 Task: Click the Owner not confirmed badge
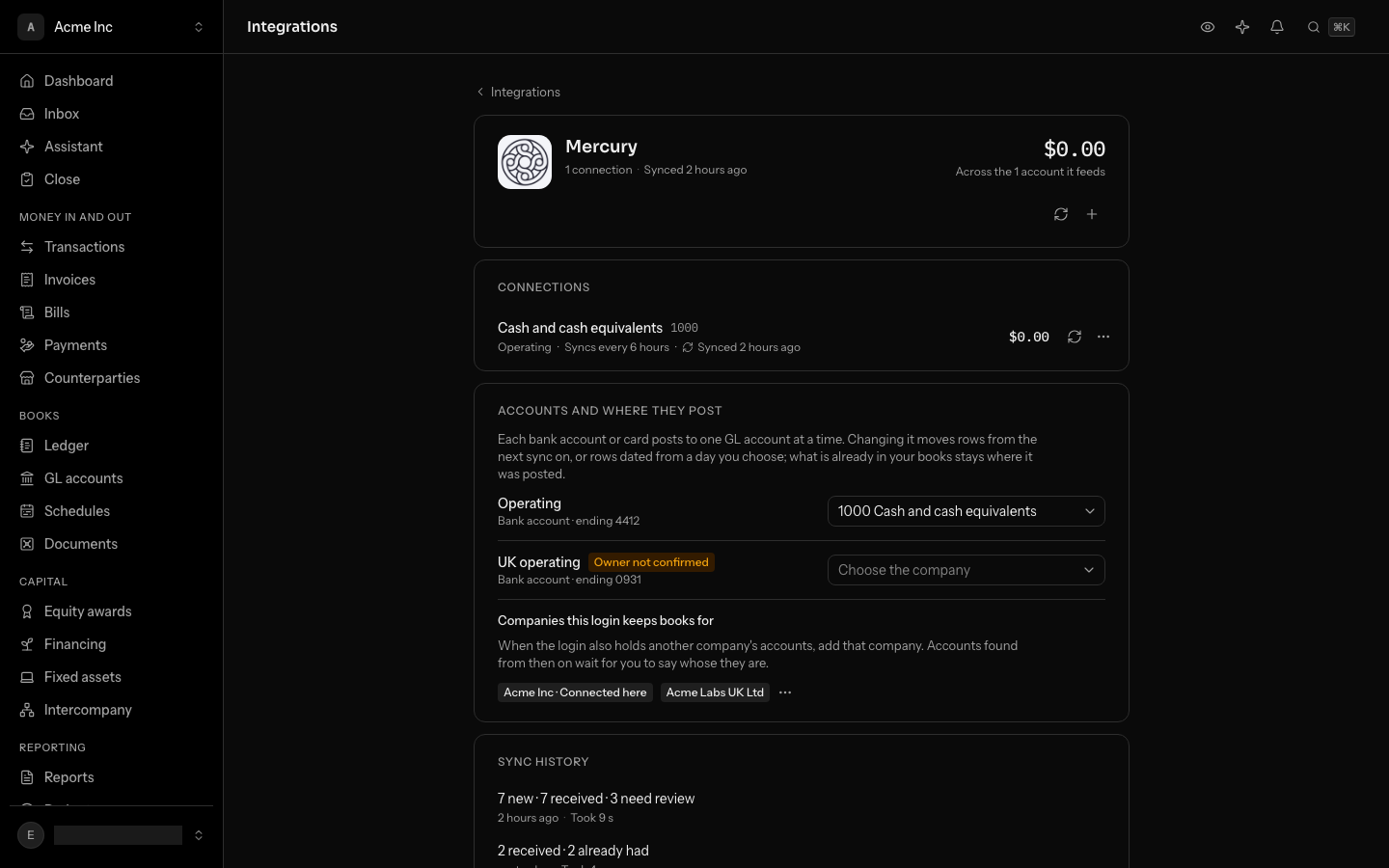(x=651, y=562)
